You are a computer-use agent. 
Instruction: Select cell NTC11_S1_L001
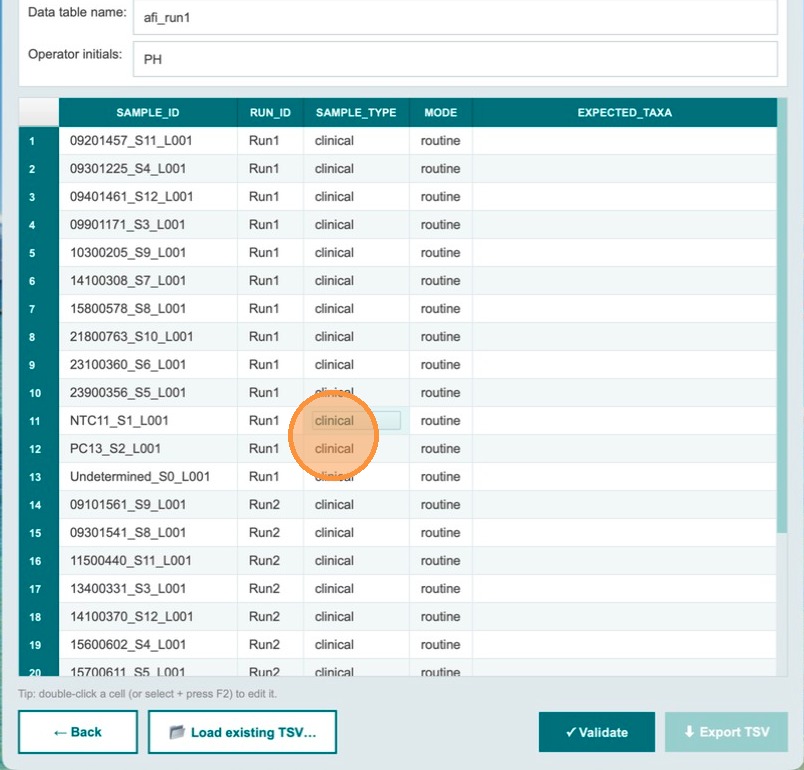(148, 421)
